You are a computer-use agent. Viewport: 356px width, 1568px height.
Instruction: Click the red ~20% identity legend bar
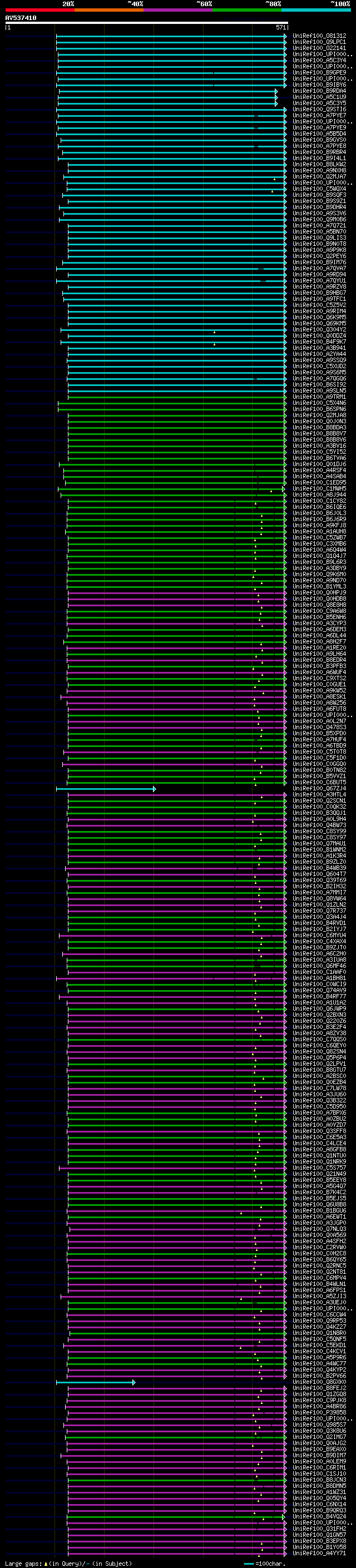coord(39,10)
